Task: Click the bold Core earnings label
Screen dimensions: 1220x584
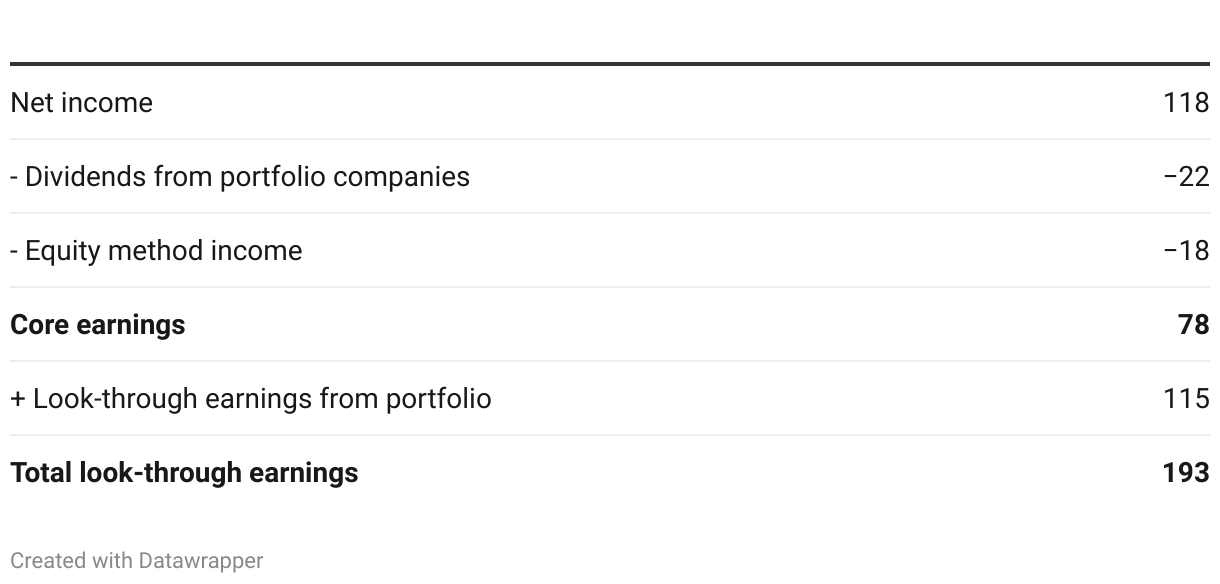Action: pos(97,325)
